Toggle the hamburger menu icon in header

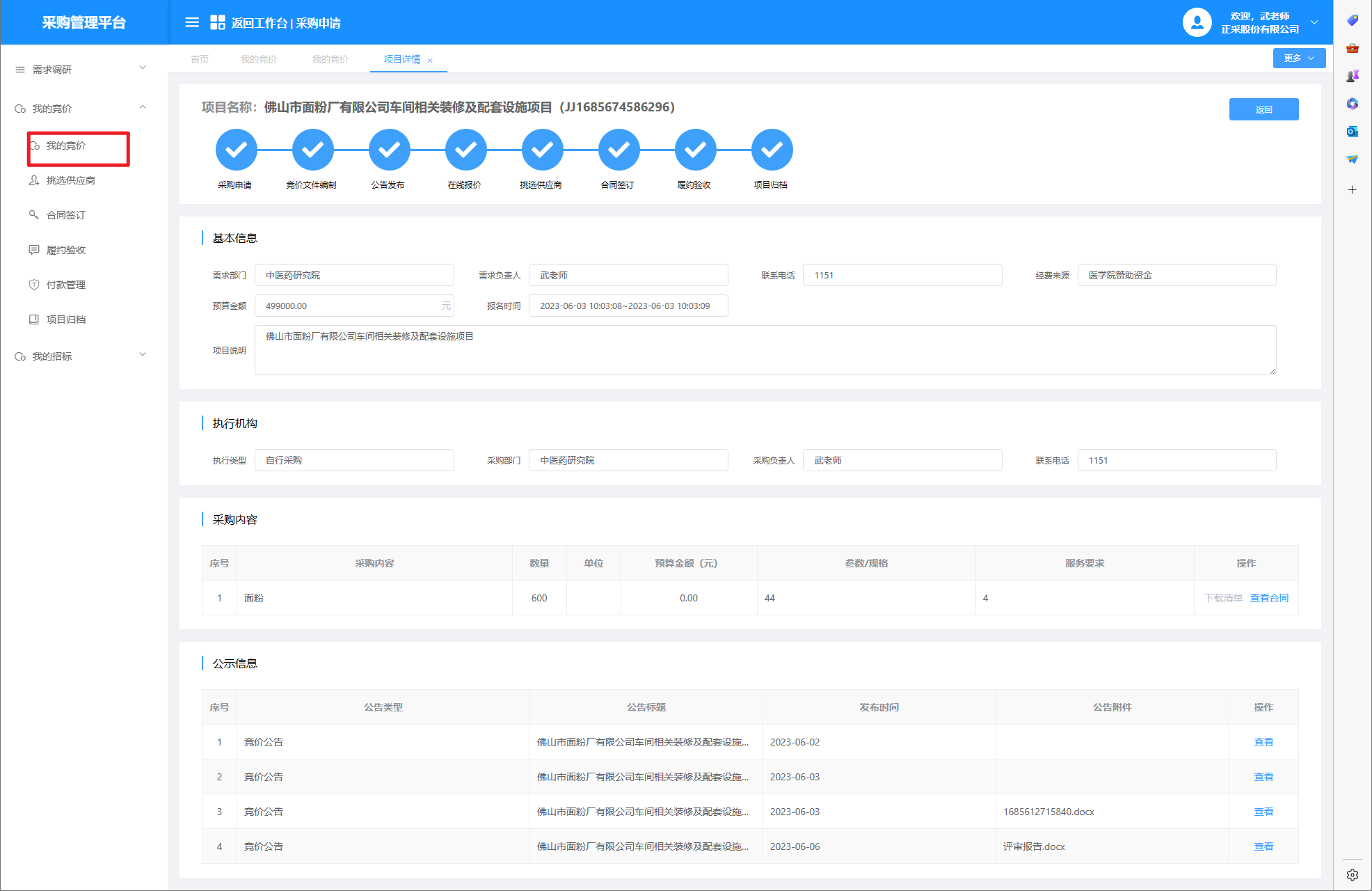[192, 22]
